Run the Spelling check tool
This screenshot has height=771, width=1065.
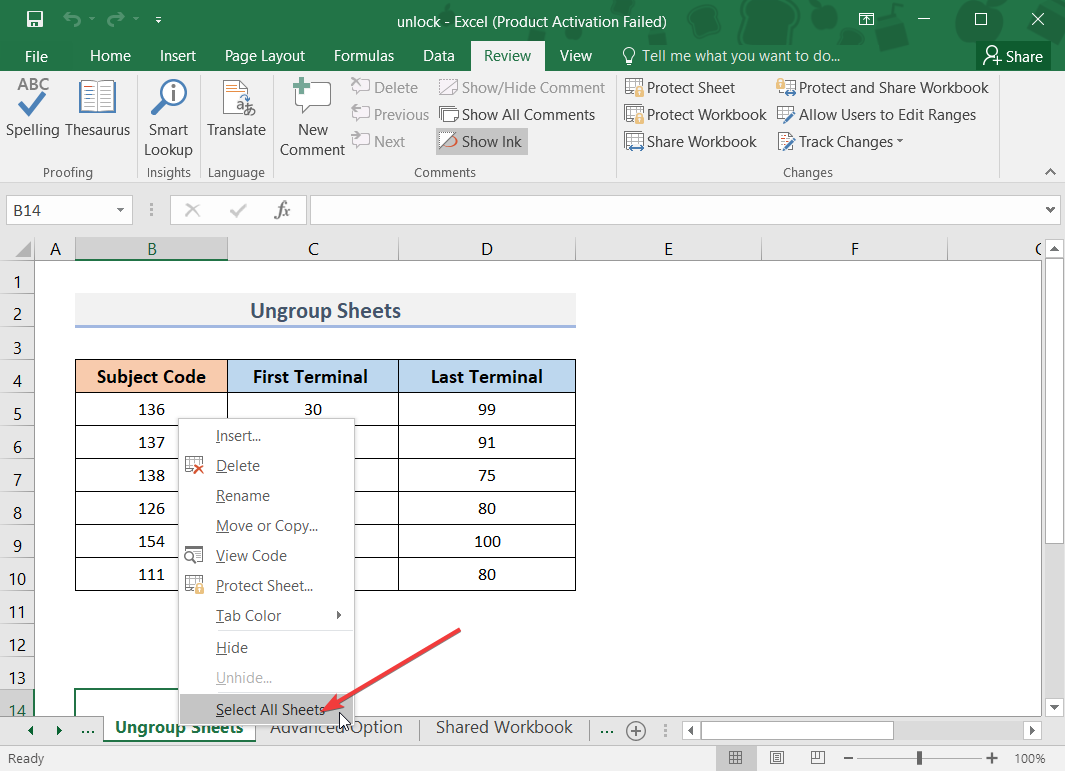pyautogui.click(x=33, y=109)
